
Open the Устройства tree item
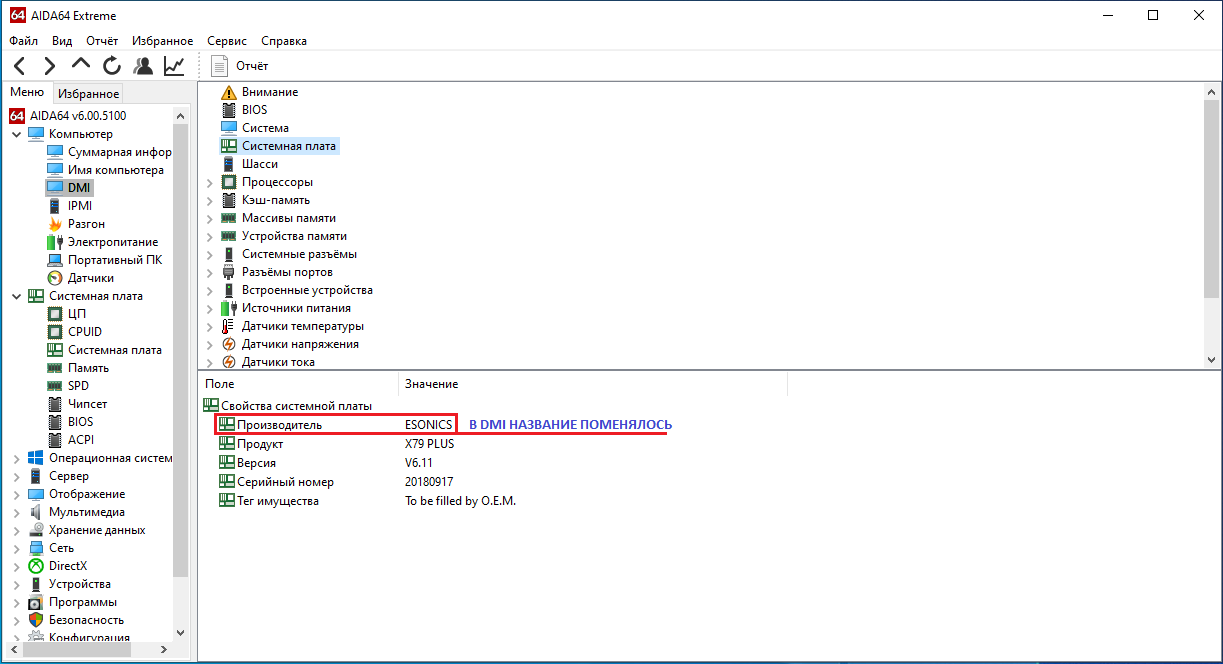tap(69, 584)
